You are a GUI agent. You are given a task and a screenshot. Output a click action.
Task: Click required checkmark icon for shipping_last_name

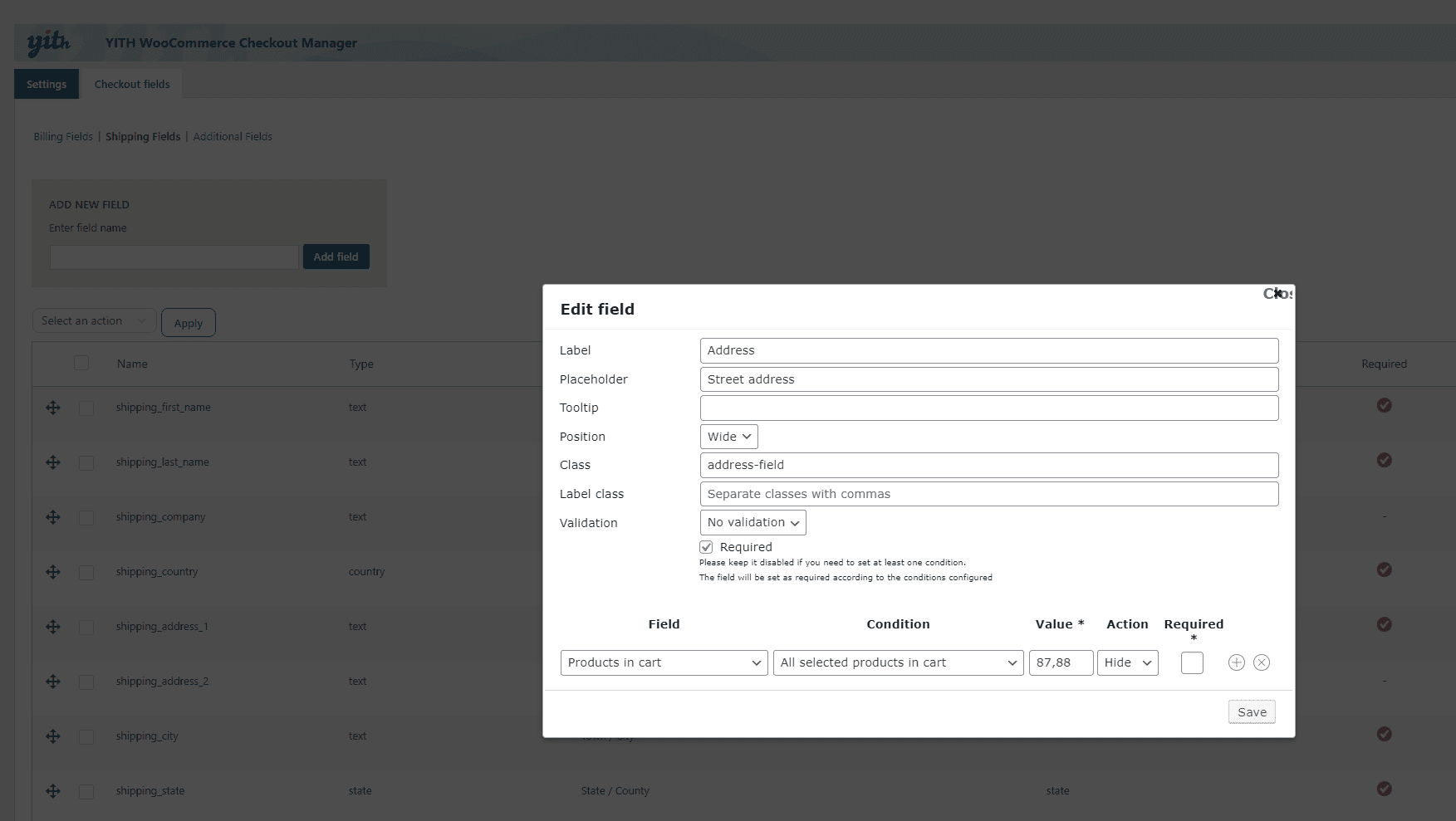point(1384,460)
